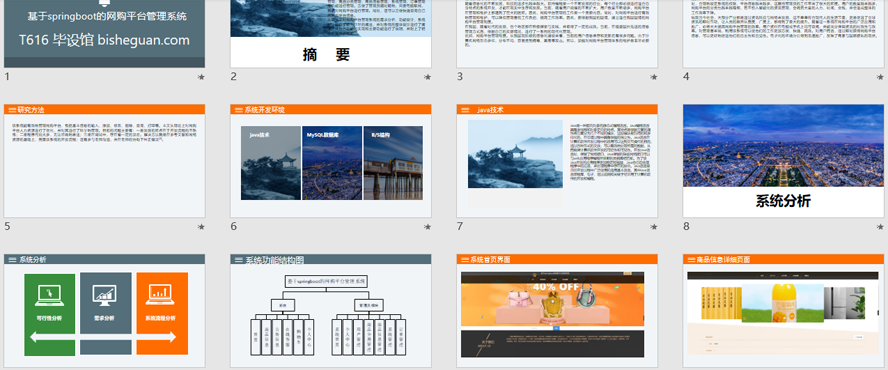
Task: Click the transition star beneath slide 3
Action: click(654, 77)
